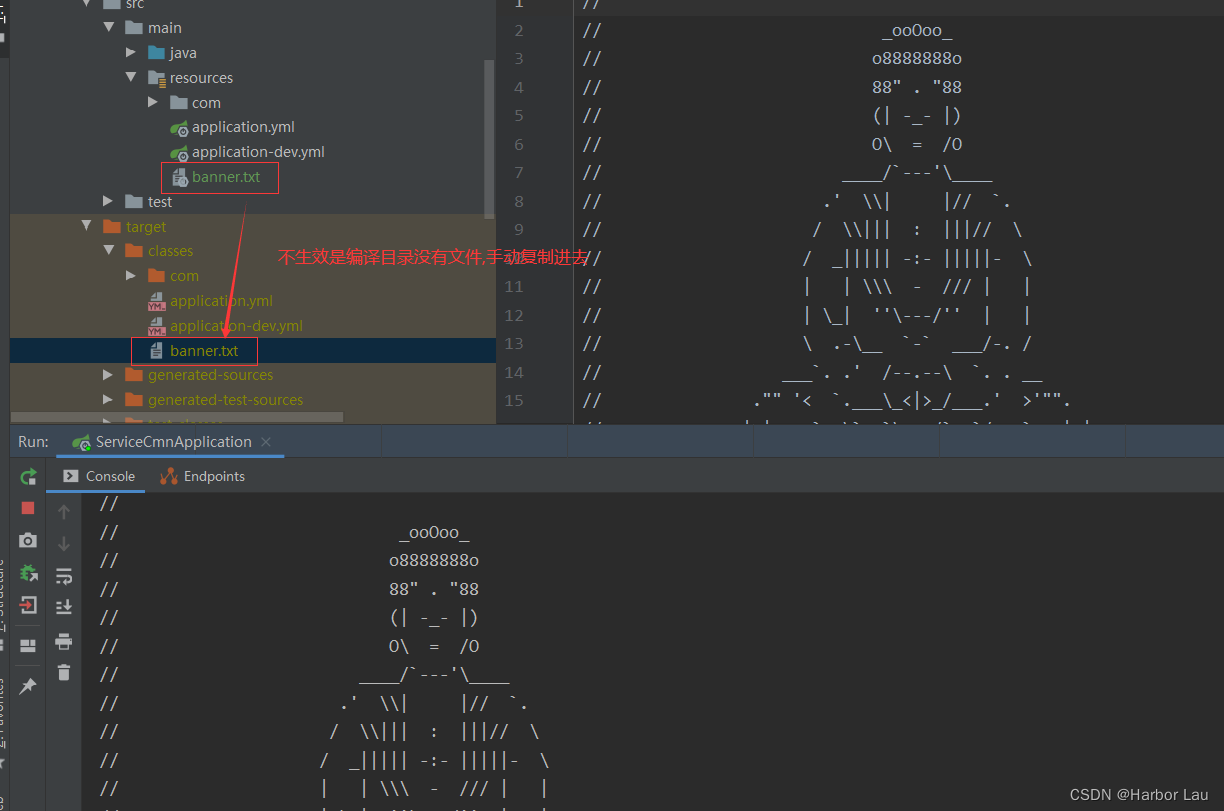Enable soft-wrap in the console
Screen dimensions: 1224x811
point(63,576)
